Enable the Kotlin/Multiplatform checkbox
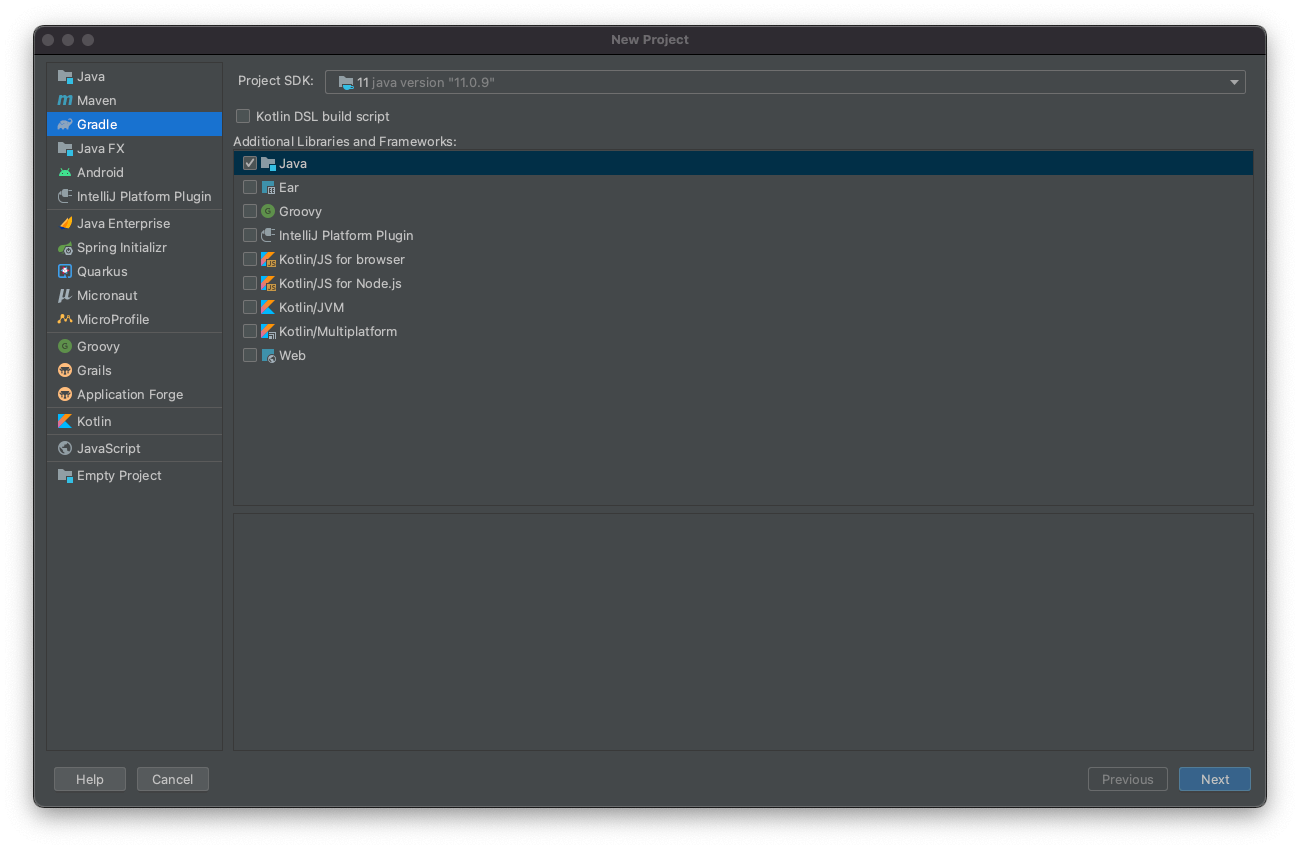The height and width of the screenshot is (849, 1300). tap(250, 331)
